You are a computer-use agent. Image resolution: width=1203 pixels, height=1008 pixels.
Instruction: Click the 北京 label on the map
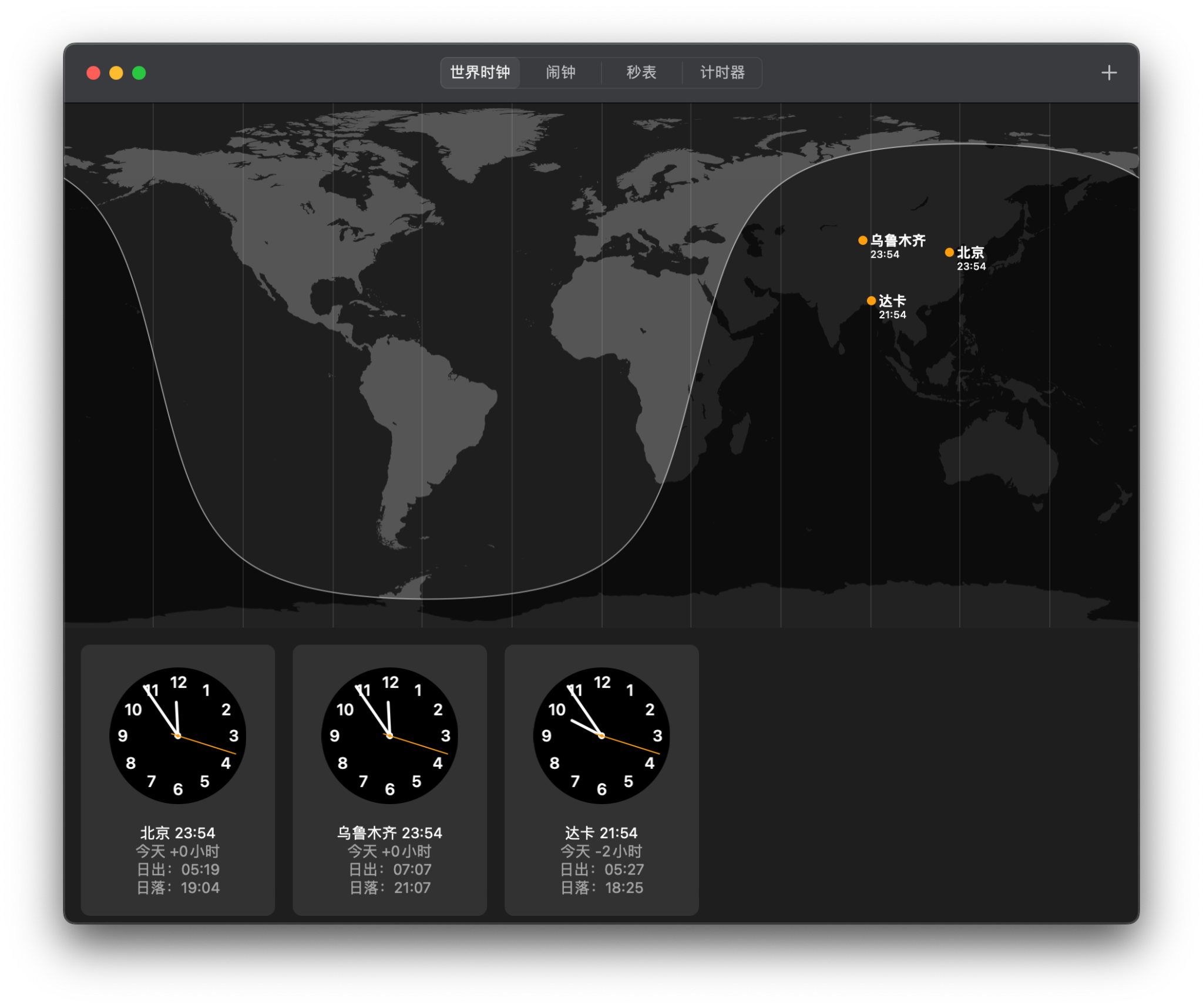click(x=970, y=253)
